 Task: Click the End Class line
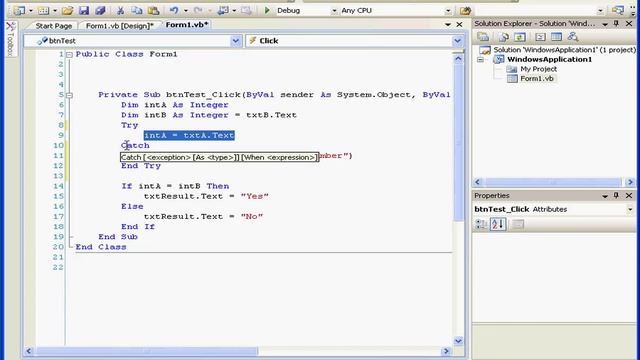[101, 247]
